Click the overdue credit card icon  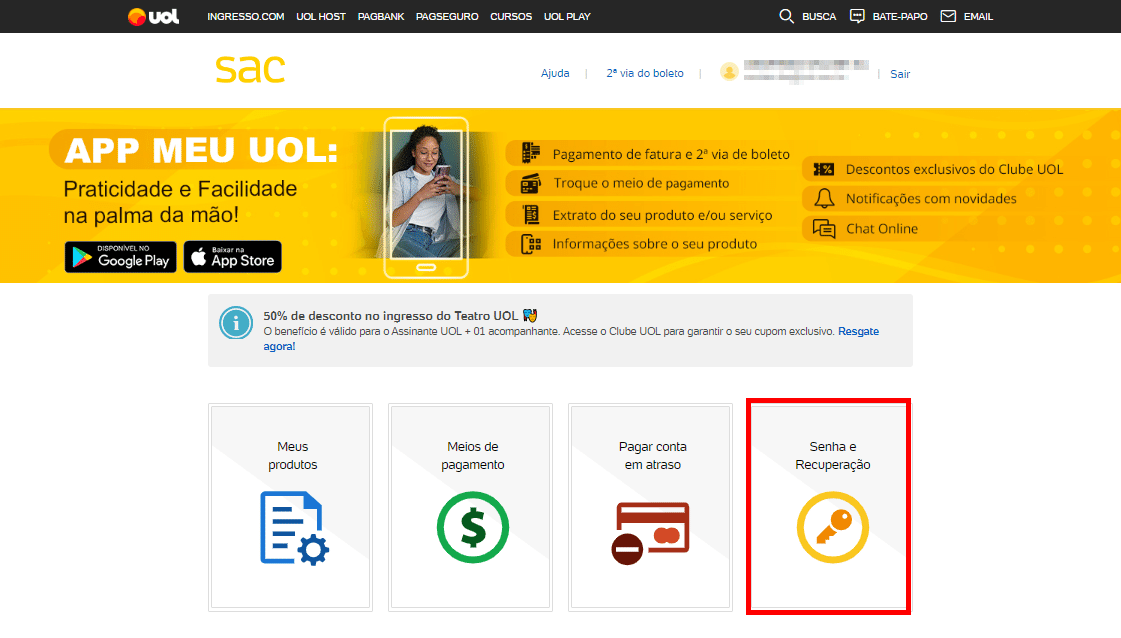click(650, 533)
